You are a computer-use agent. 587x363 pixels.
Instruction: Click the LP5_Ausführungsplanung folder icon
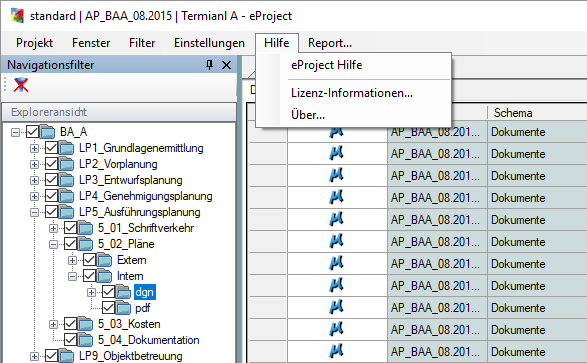[x=66, y=212]
